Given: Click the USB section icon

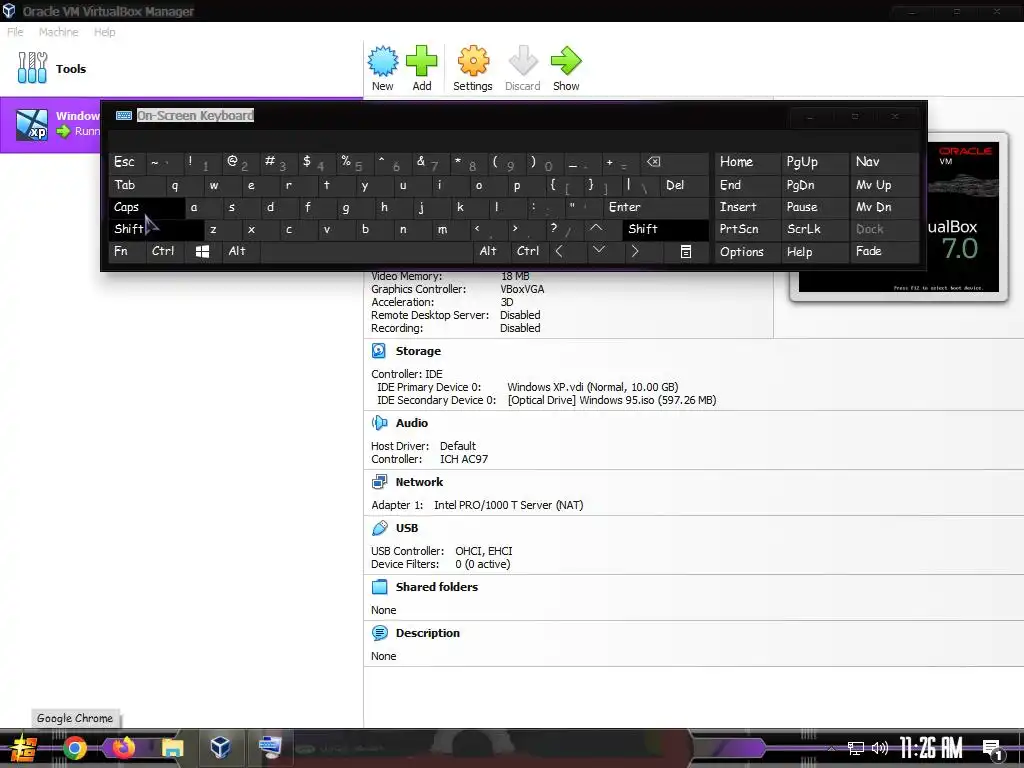Looking at the screenshot, I should tap(379, 528).
